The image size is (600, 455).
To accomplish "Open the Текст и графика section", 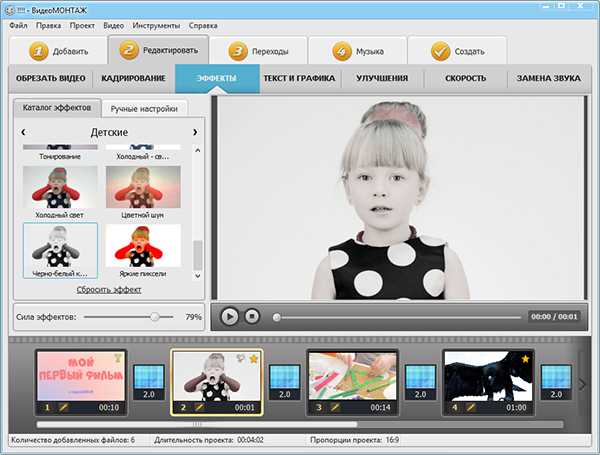I will point(299,78).
